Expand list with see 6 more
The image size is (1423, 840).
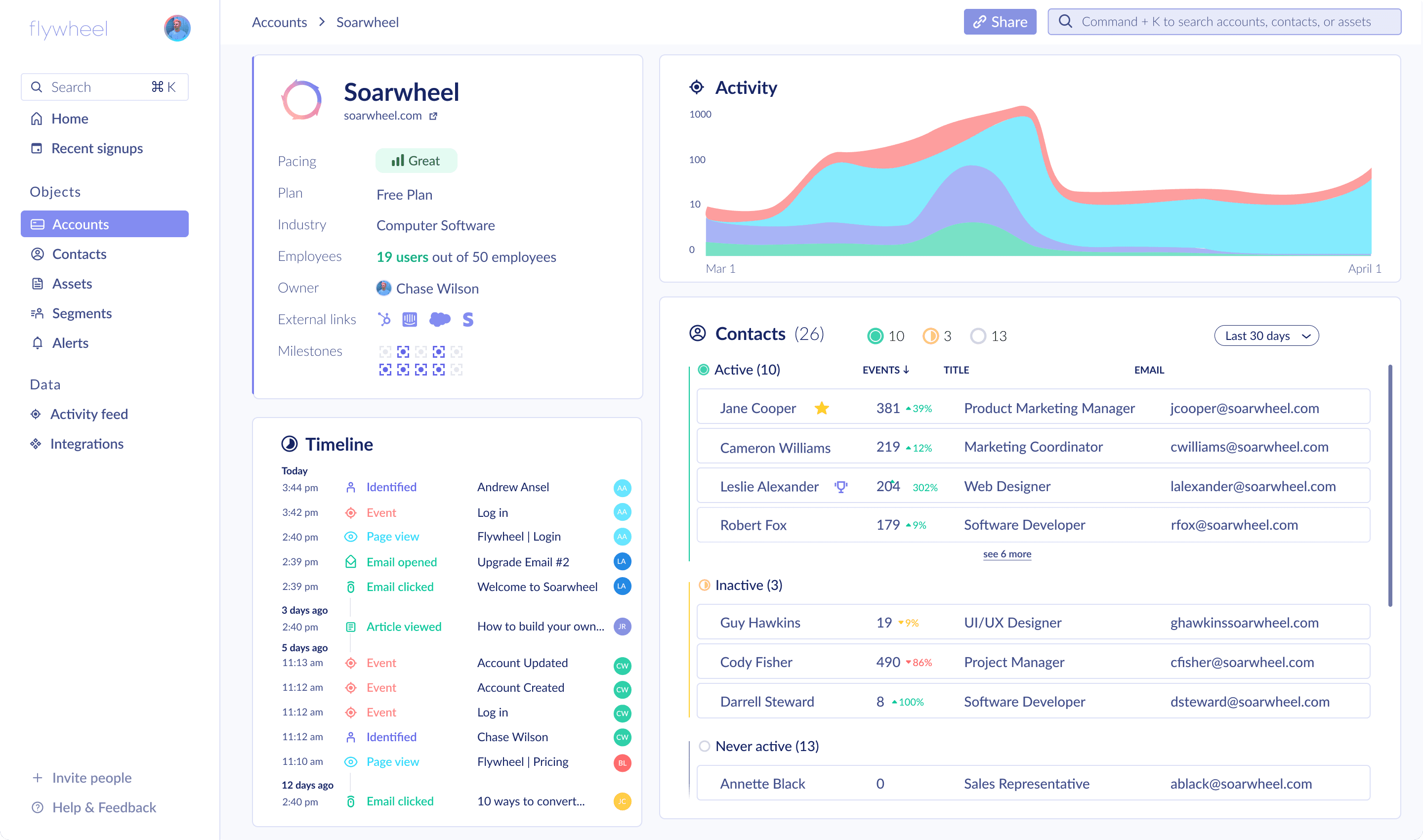1006,553
